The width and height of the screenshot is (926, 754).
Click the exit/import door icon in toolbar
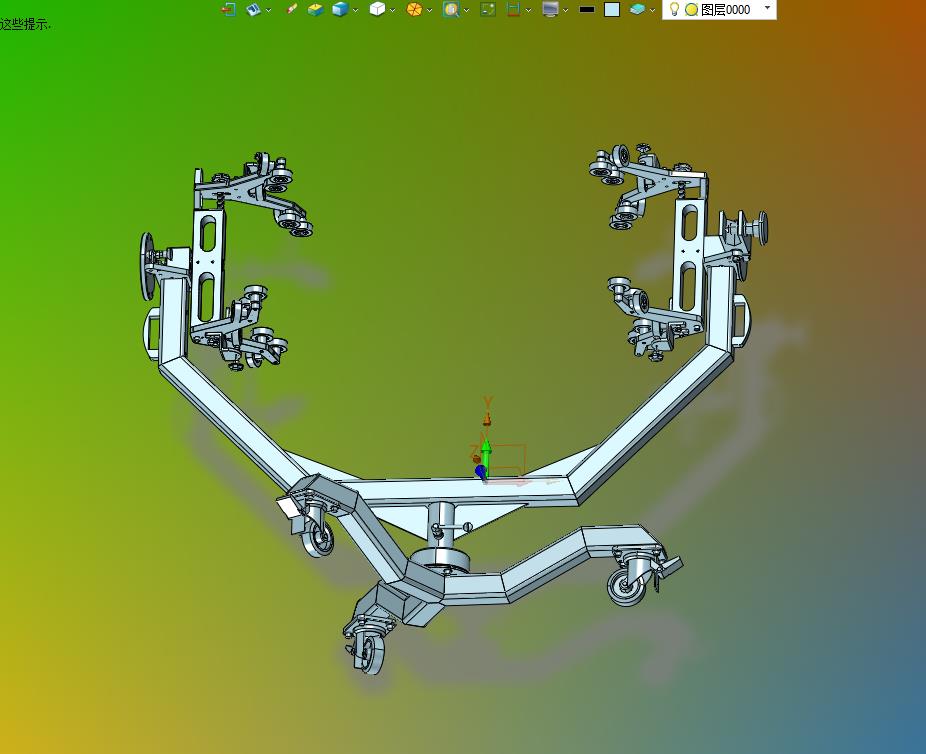229,9
